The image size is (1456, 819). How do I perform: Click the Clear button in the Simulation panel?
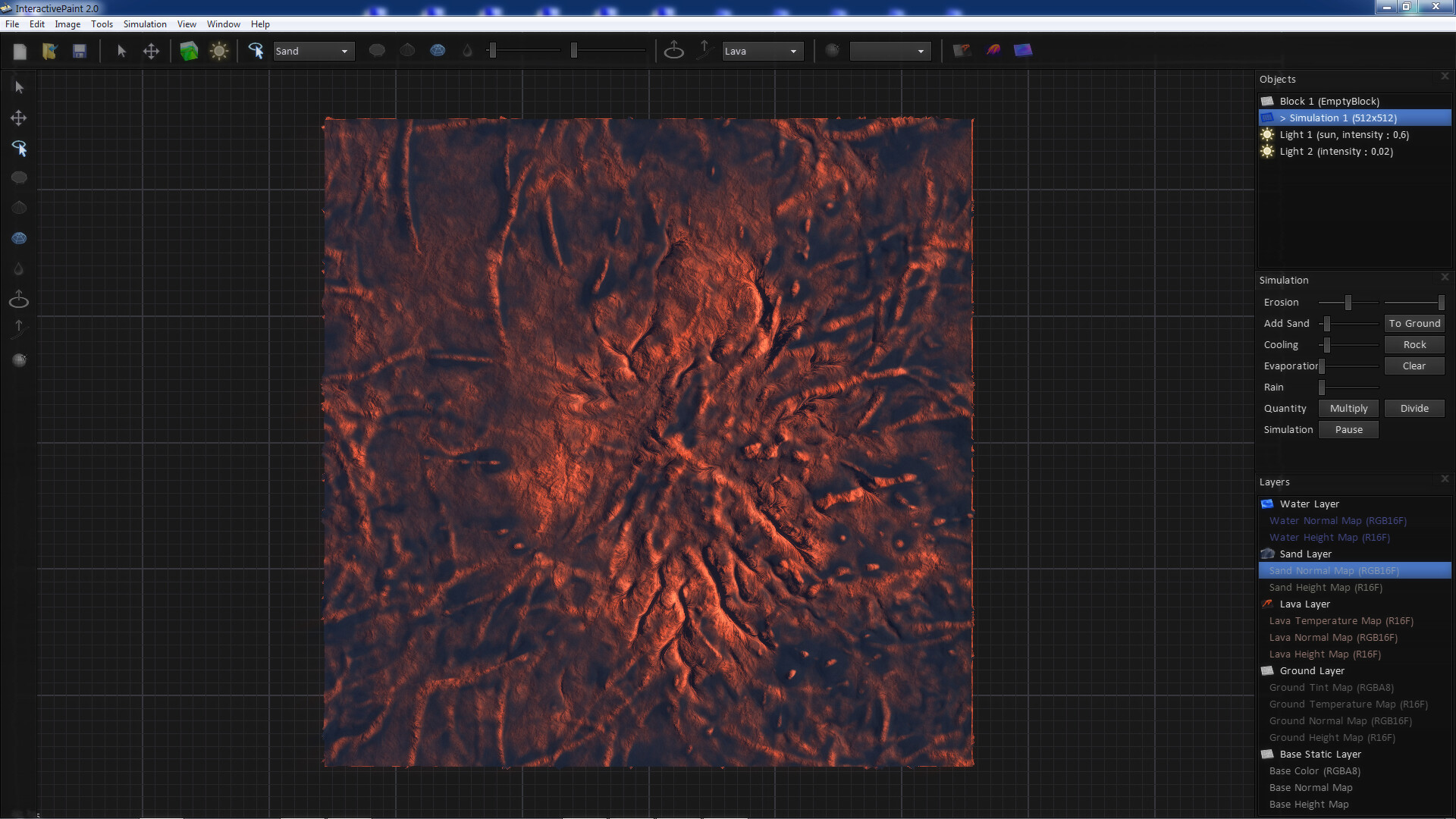(1414, 366)
